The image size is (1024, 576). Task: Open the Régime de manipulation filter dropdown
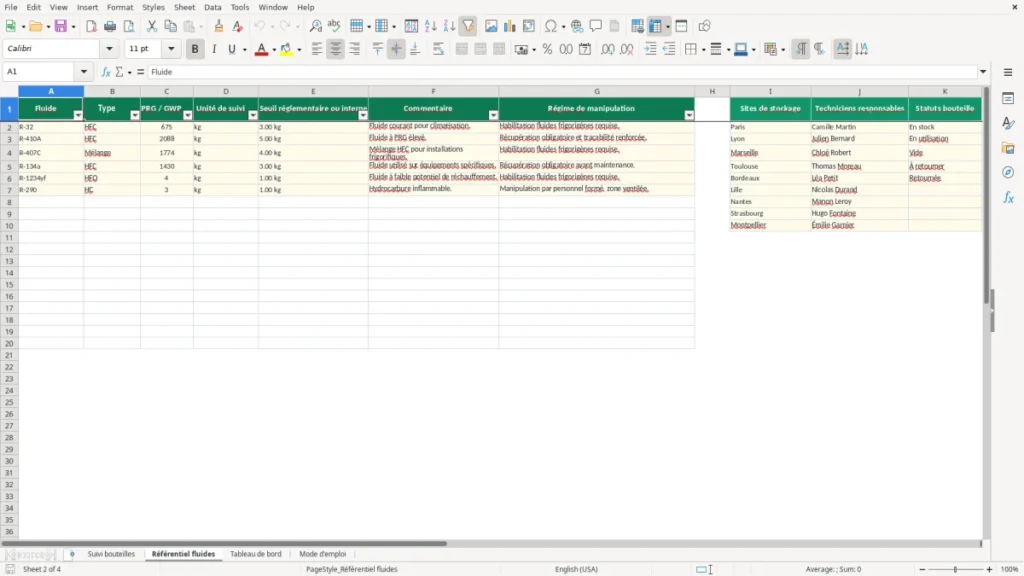coord(689,115)
